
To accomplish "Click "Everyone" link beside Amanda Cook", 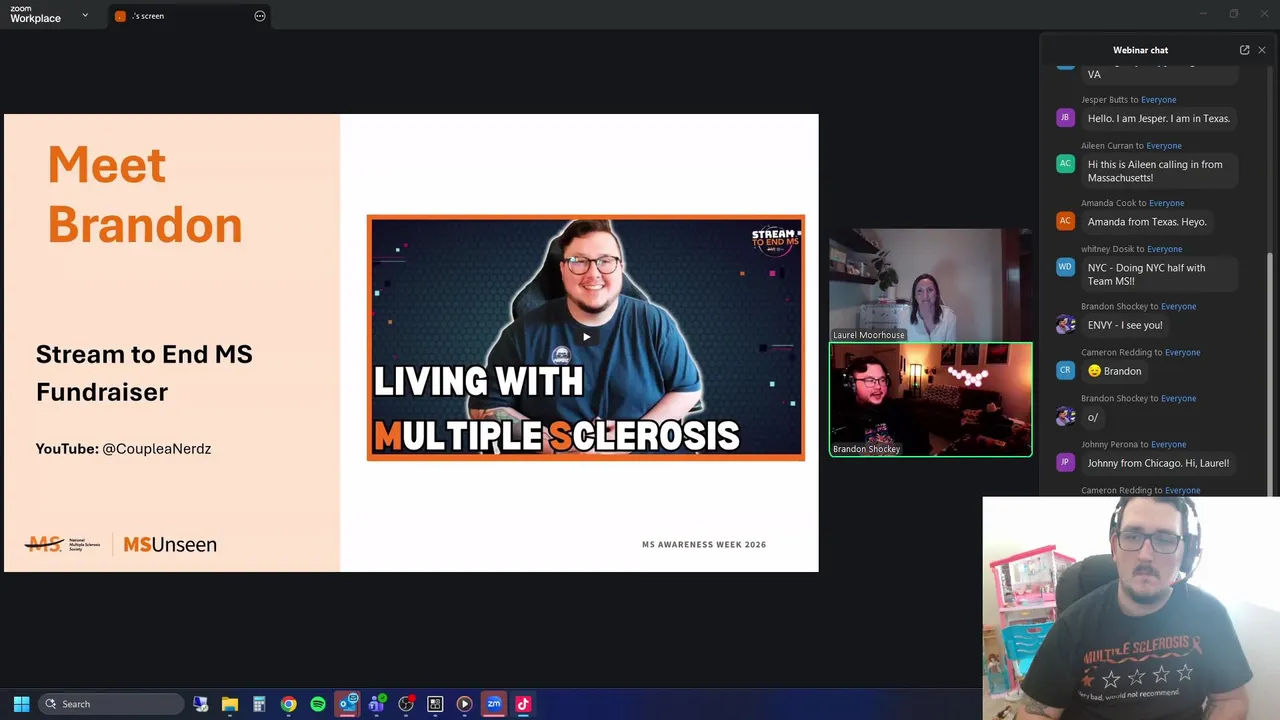I will point(1166,203).
